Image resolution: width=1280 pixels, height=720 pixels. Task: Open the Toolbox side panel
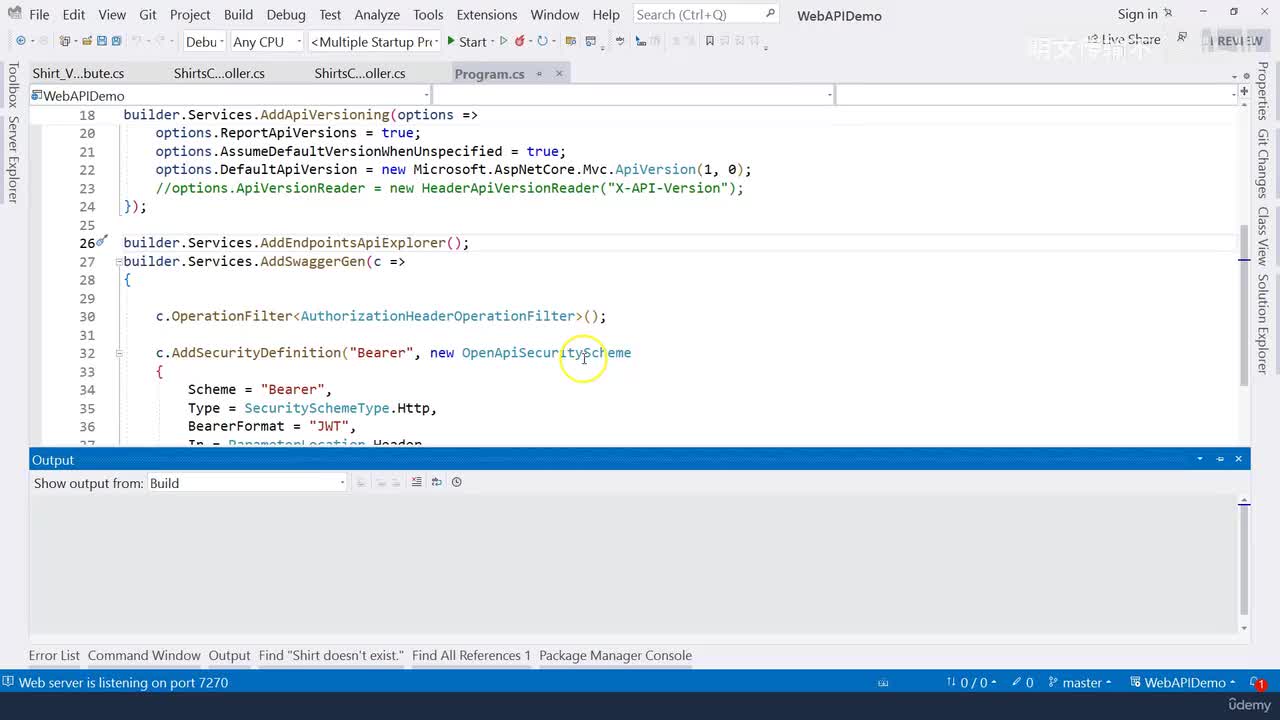pyautogui.click(x=13, y=85)
